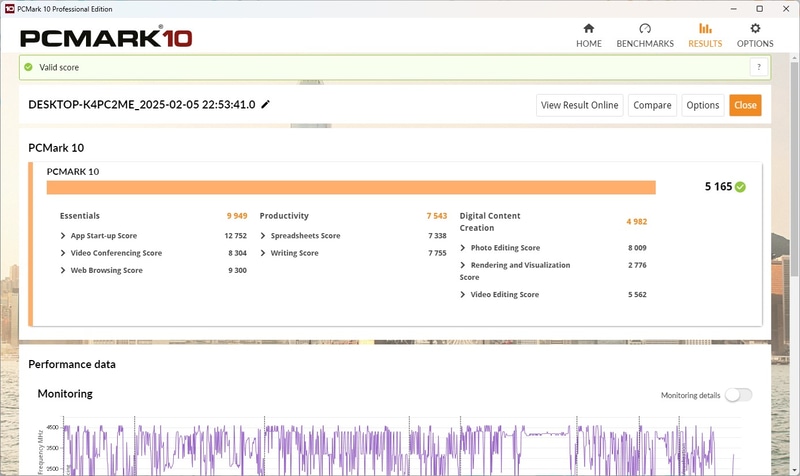Toggle the Monitoring details switch
800x476 pixels.
pos(738,395)
